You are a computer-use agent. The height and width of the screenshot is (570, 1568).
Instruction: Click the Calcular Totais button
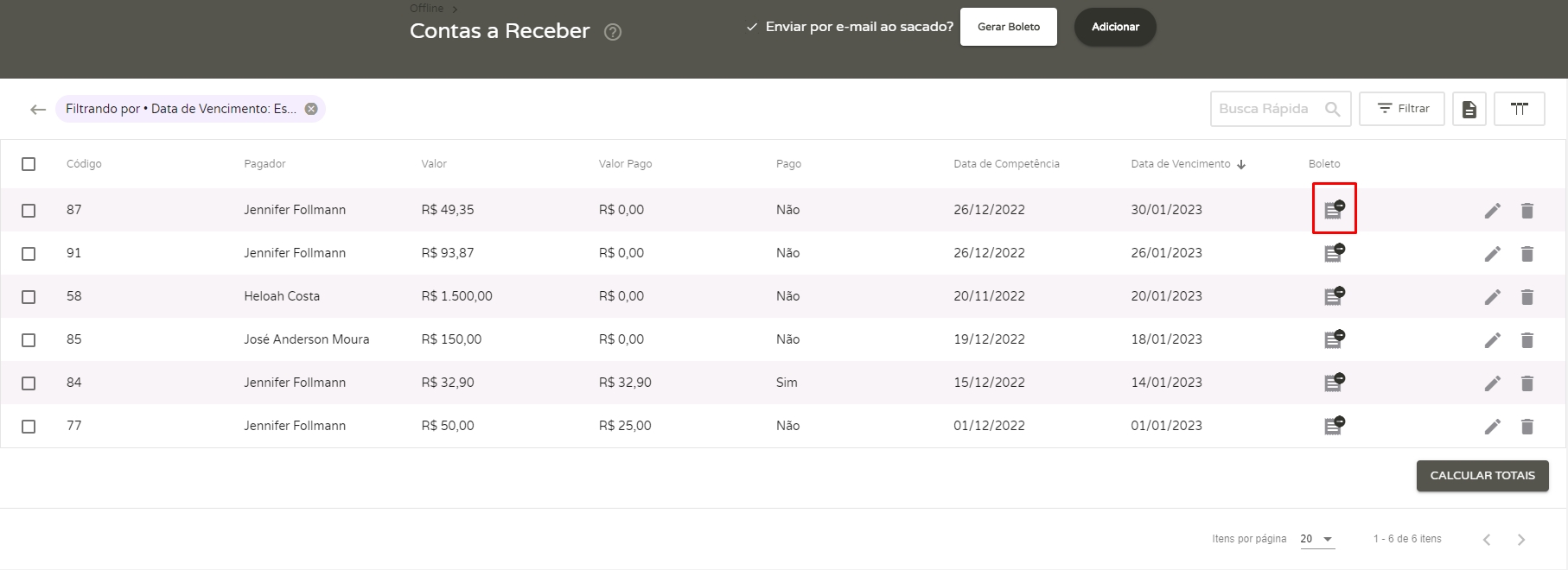tap(1482, 476)
